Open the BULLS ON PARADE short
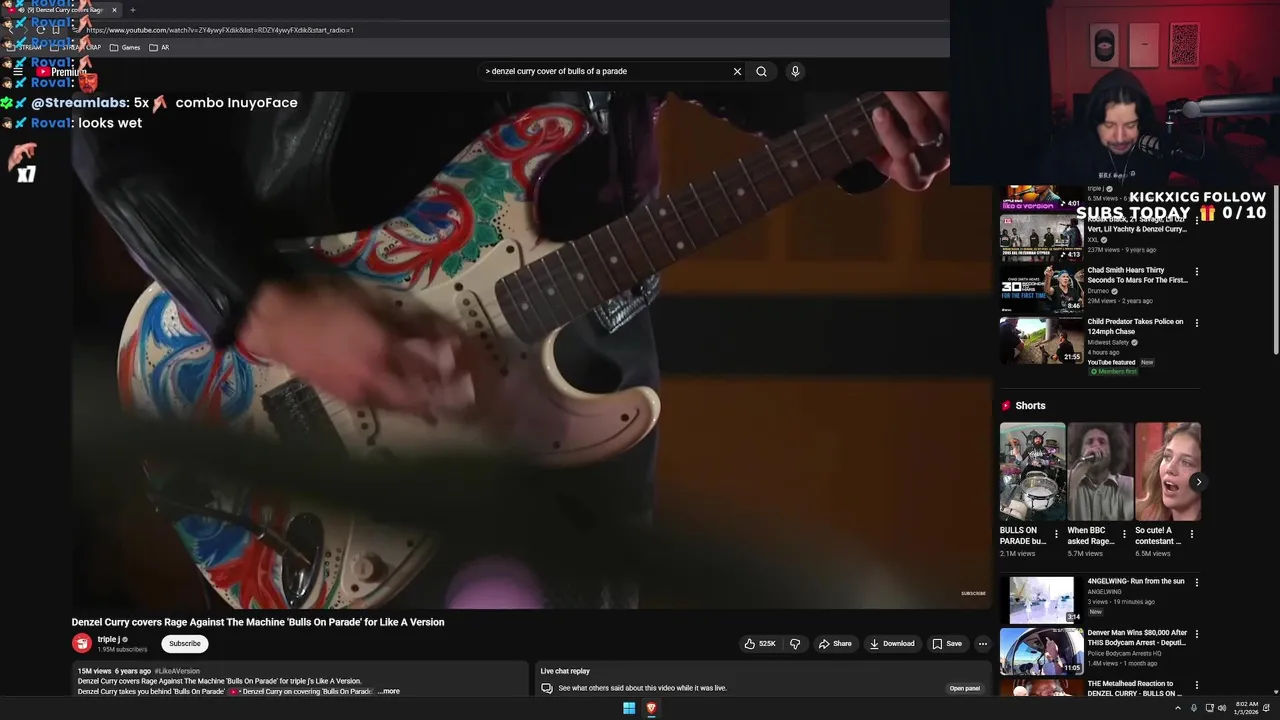The width and height of the screenshot is (1280, 720). pyautogui.click(x=1032, y=471)
